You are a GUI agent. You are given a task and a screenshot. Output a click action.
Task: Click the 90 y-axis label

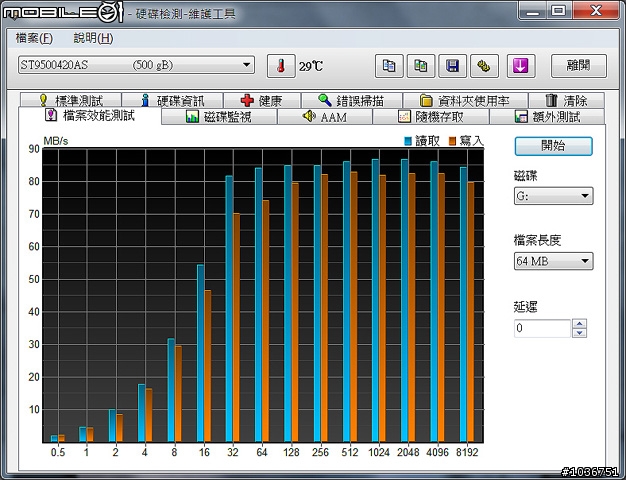(x=34, y=149)
